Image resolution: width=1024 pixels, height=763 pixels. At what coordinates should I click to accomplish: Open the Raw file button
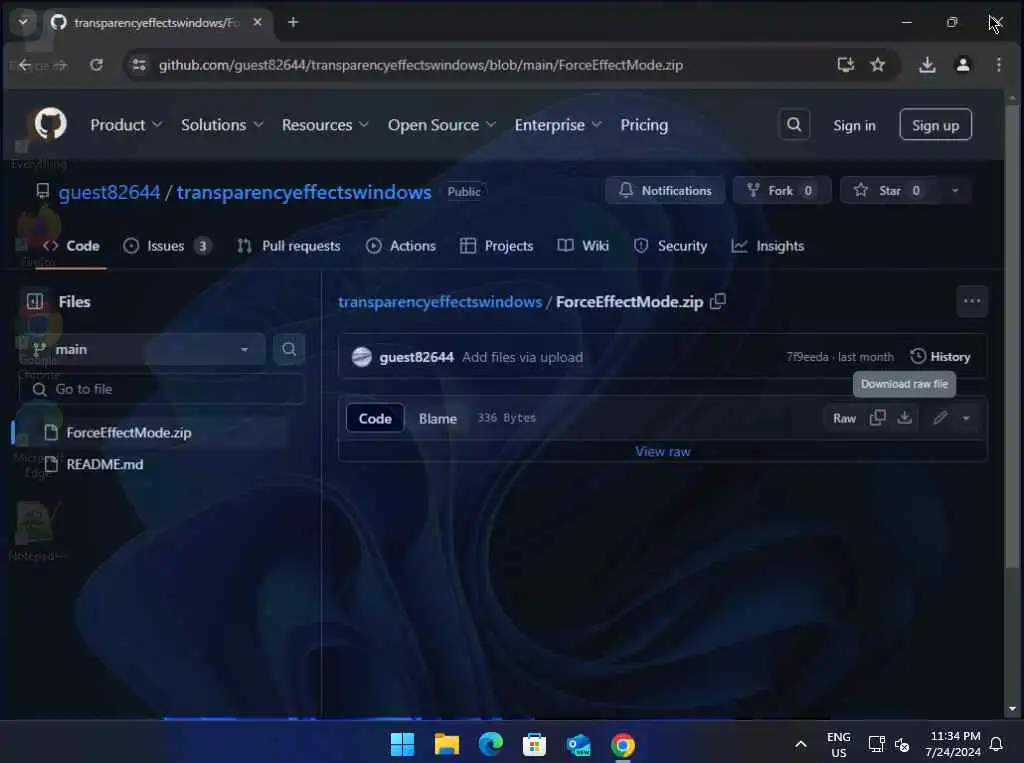pyautogui.click(x=844, y=418)
